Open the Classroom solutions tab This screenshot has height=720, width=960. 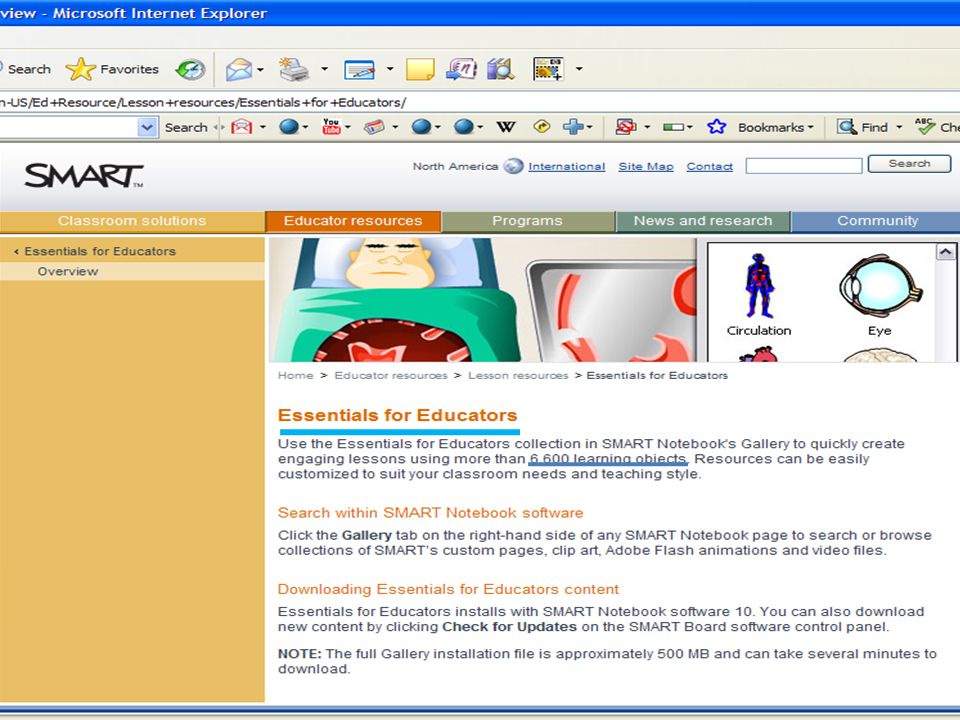(x=132, y=221)
